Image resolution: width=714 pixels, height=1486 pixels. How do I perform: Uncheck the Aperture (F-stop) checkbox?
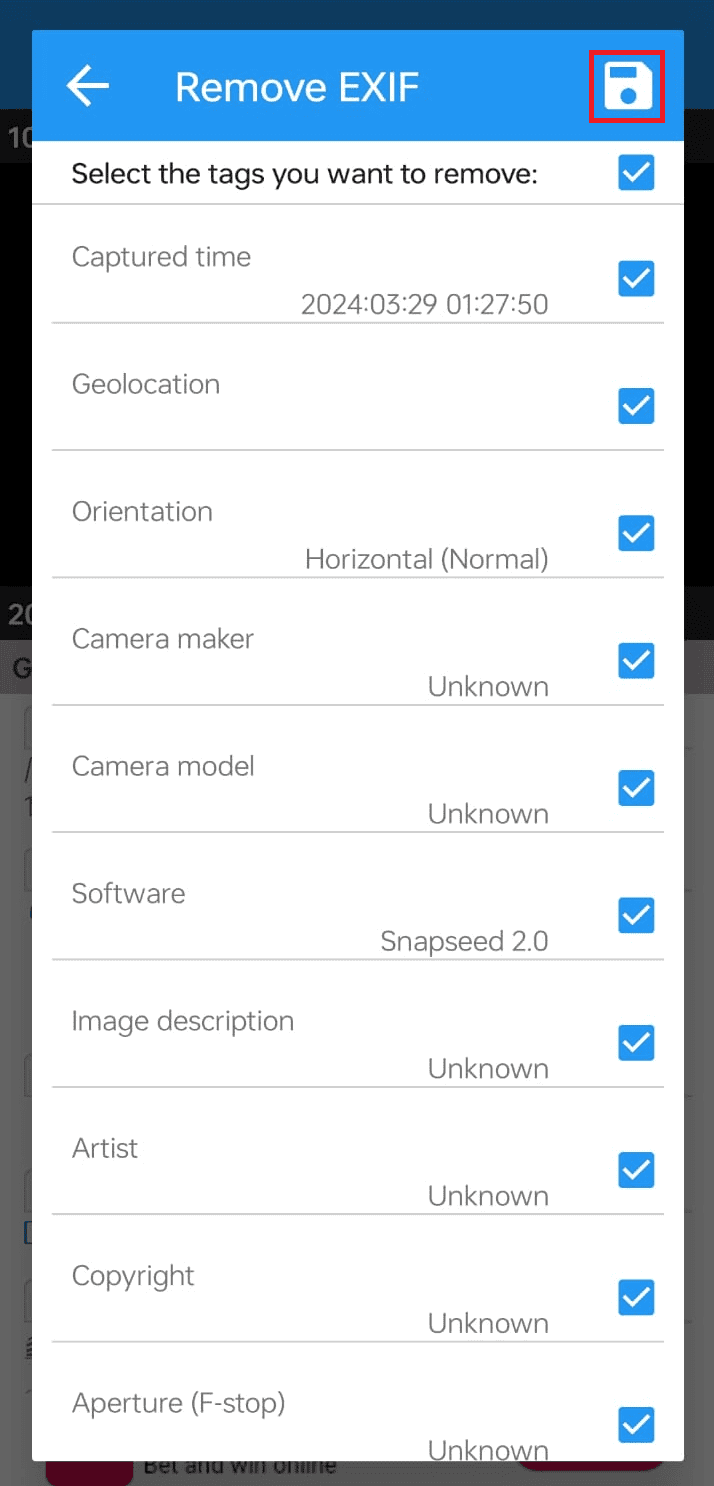click(x=636, y=1425)
